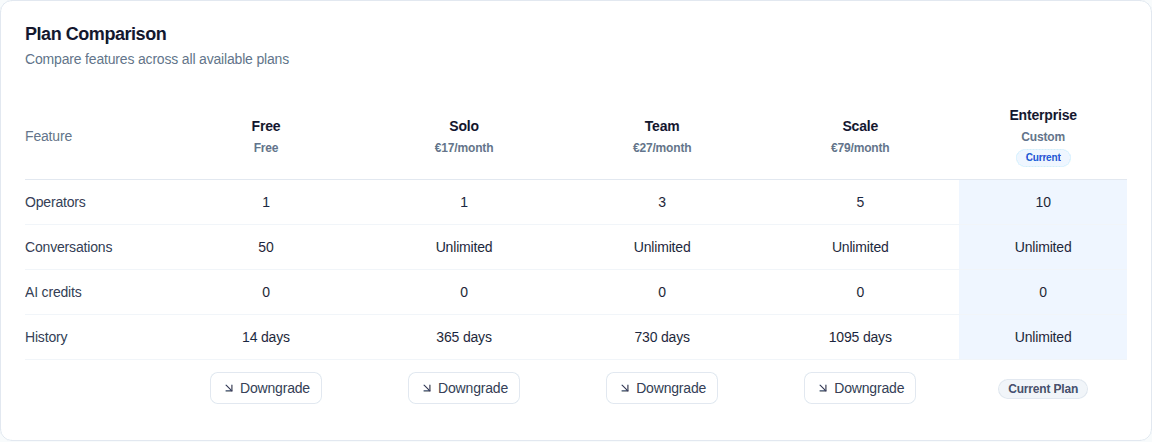Downgrade to the Scale plan

point(860,388)
